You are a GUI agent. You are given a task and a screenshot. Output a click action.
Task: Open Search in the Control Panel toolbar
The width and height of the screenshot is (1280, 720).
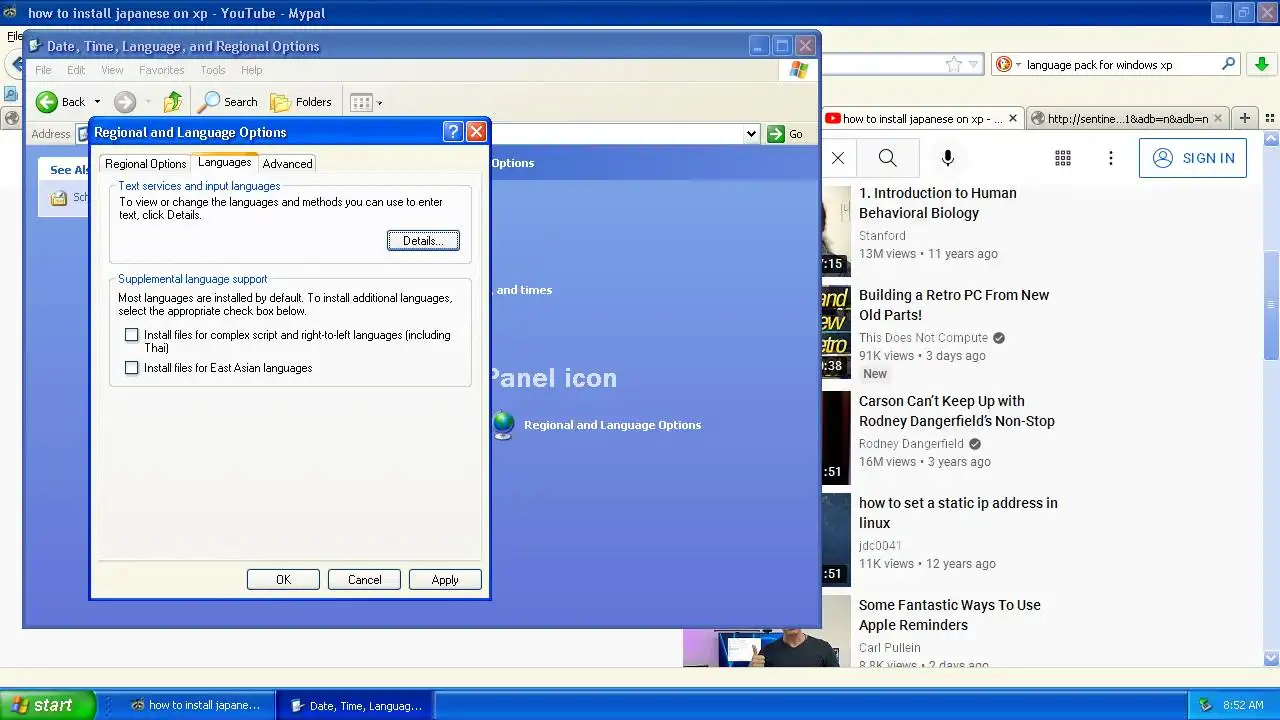click(x=228, y=102)
